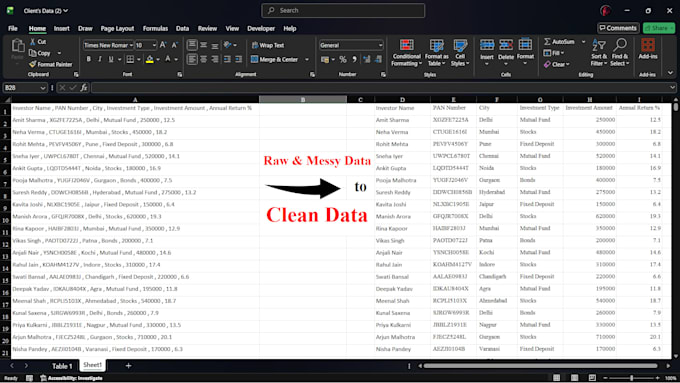Open the font size dropdown

point(154,45)
